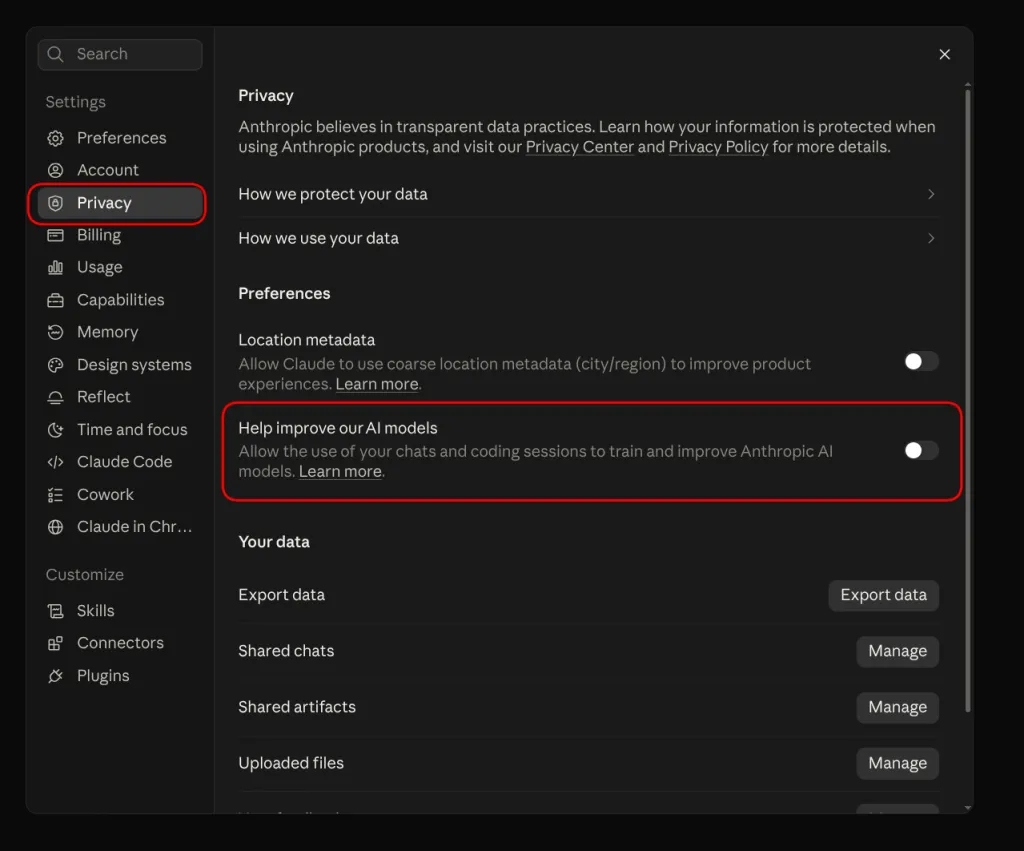Go to the Billing settings section
The width and height of the screenshot is (1024, 851).
120,235
